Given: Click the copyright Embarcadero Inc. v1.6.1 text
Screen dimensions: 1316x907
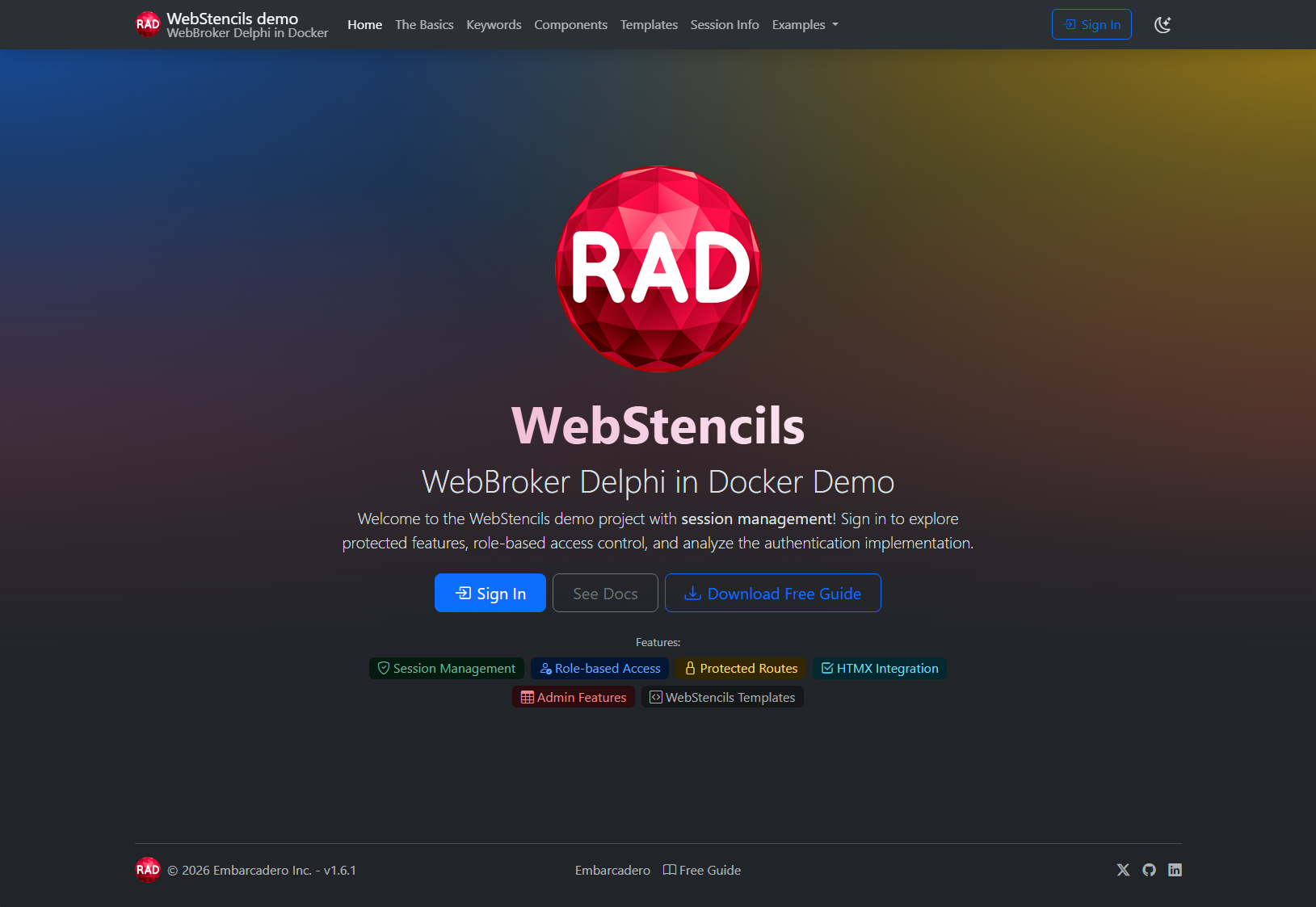Looking at the screenshot, I should click(262, 870).
